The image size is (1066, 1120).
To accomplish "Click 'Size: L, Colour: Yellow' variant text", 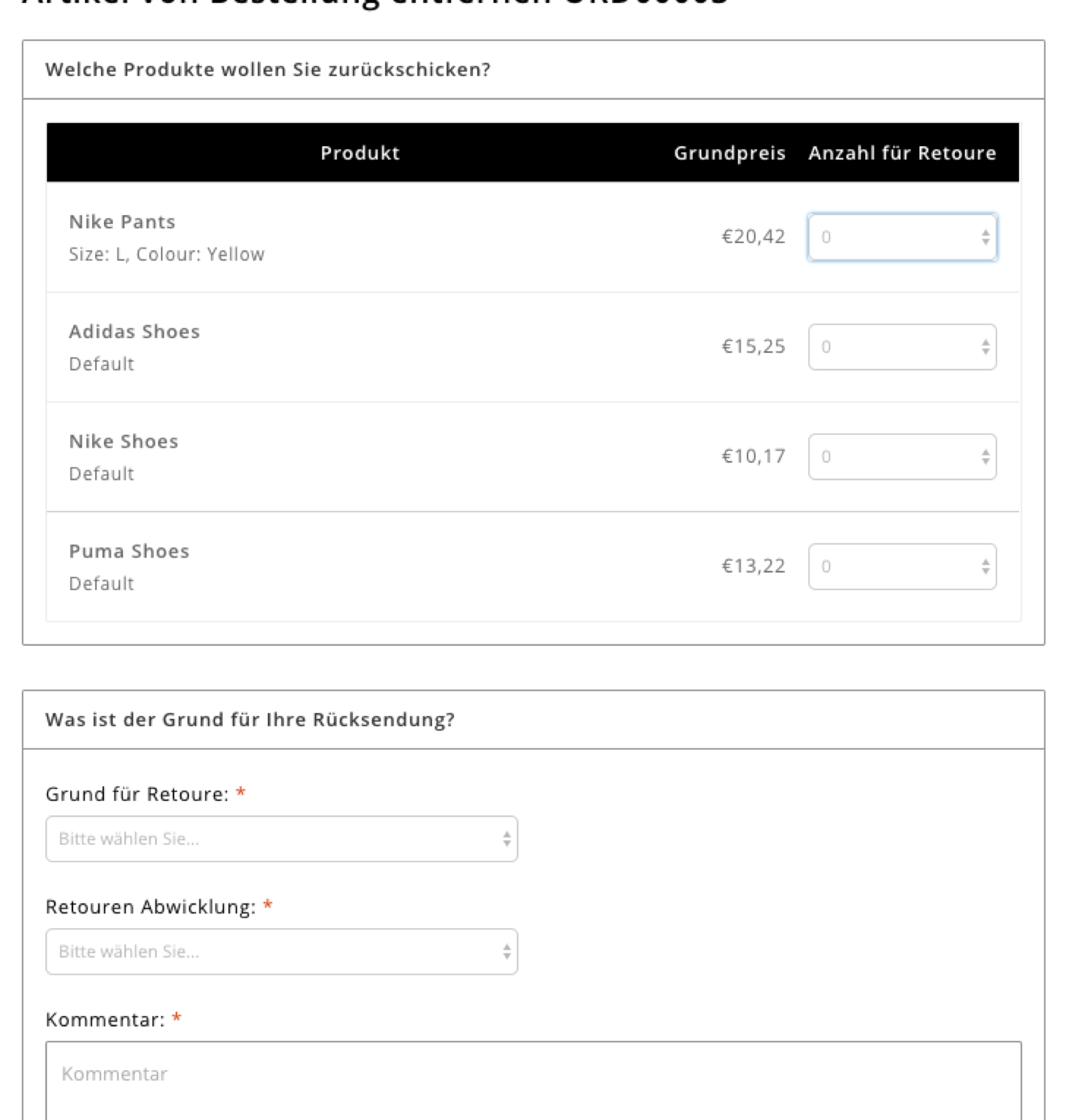I will [x=167, y=254].
